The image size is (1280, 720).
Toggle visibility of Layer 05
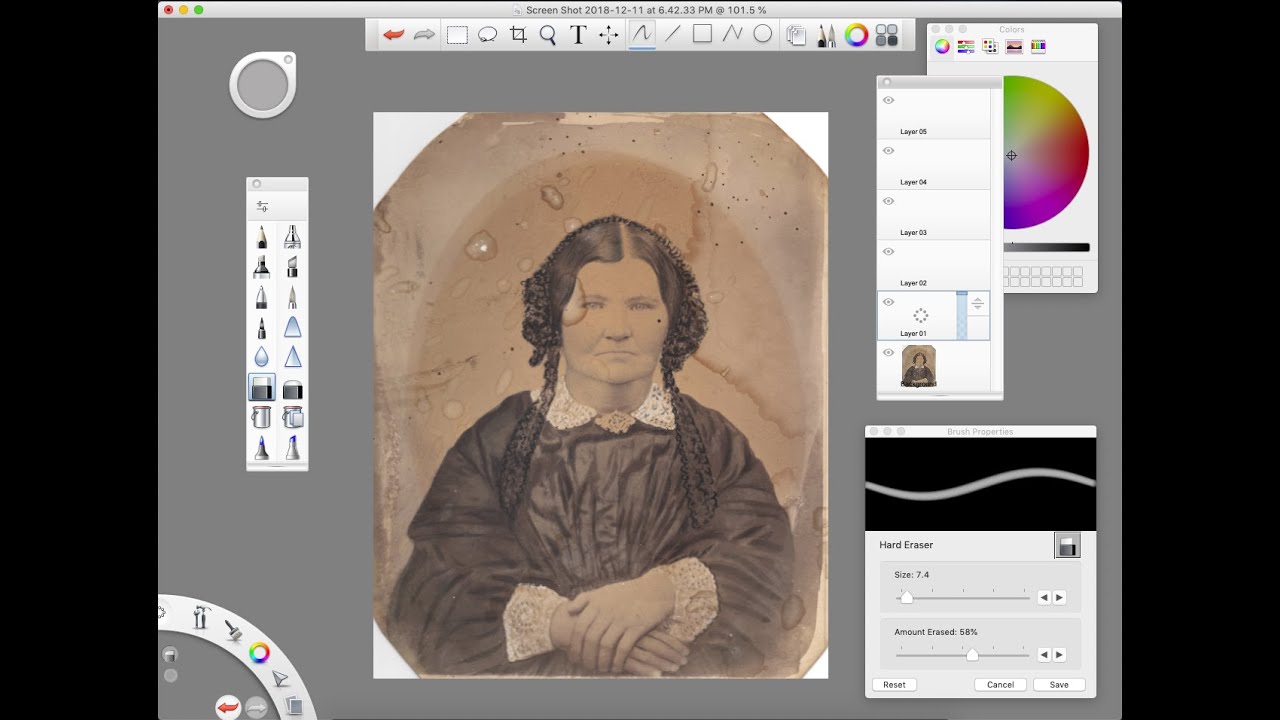pos(888,100)
